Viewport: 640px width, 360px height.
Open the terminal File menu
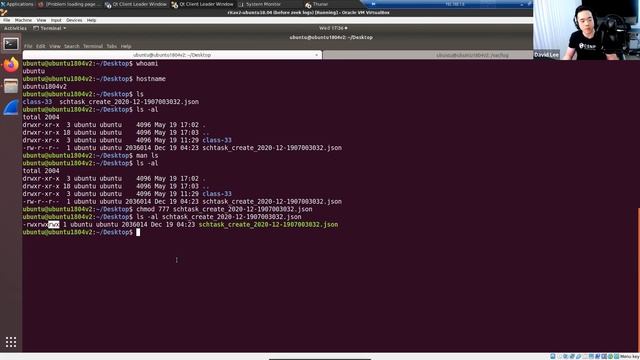[x=28, y=46]
